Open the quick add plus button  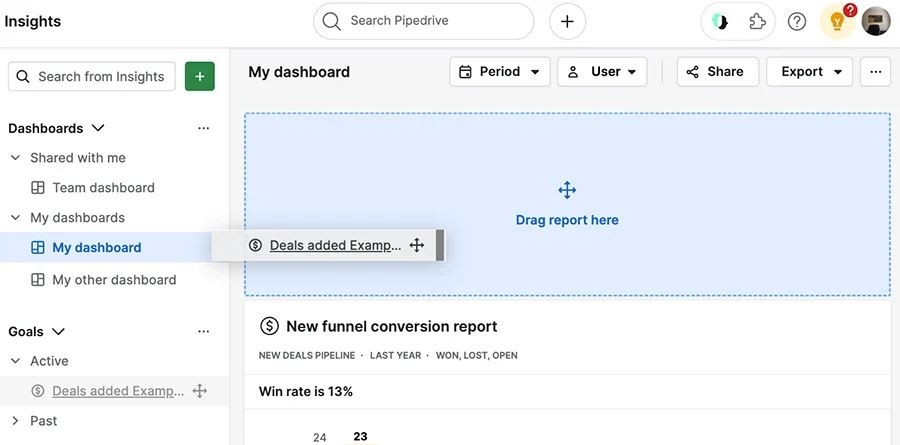tap(567, 21)
